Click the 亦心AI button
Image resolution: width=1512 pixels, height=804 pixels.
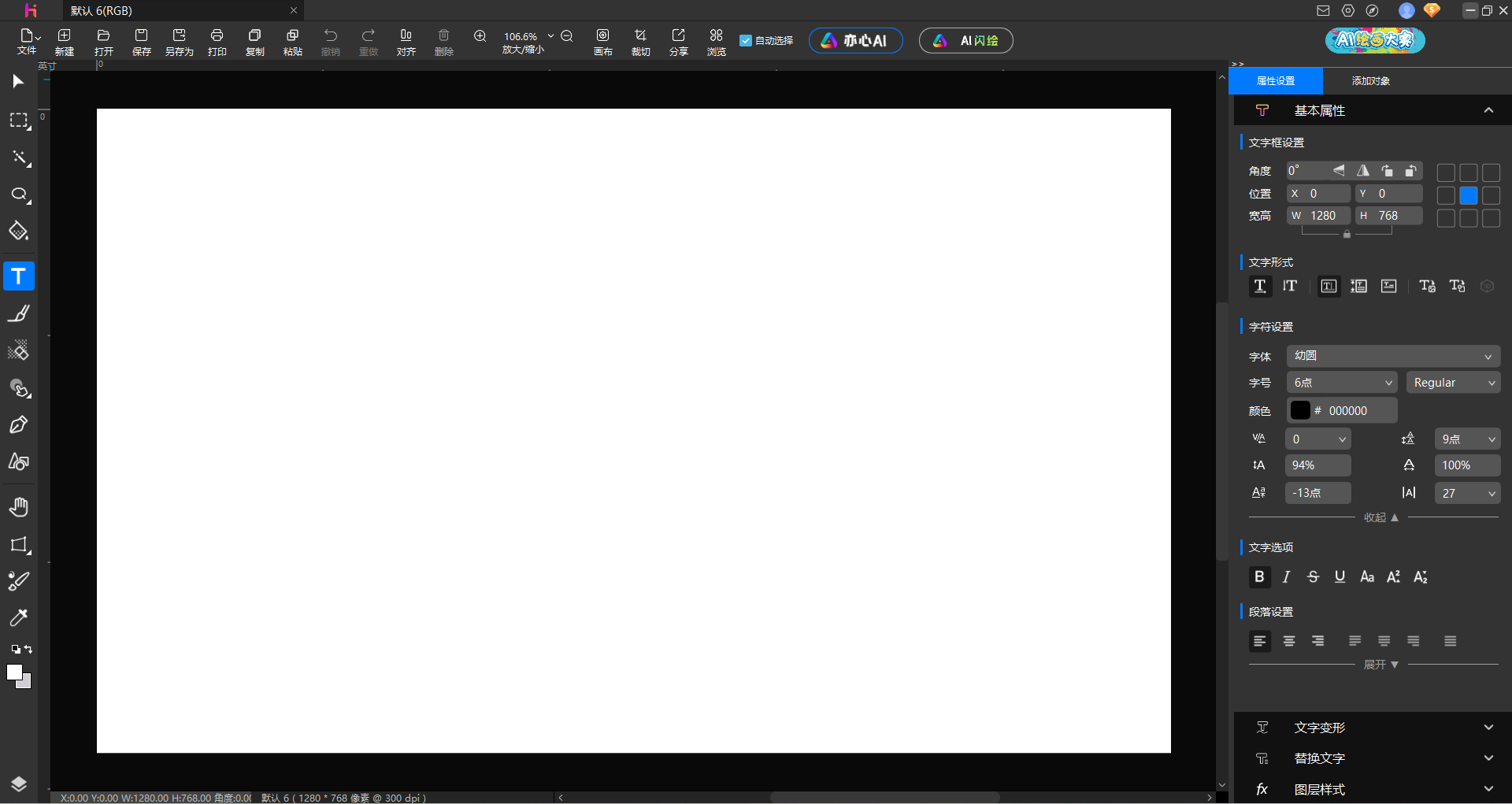[x=855, y=41]
